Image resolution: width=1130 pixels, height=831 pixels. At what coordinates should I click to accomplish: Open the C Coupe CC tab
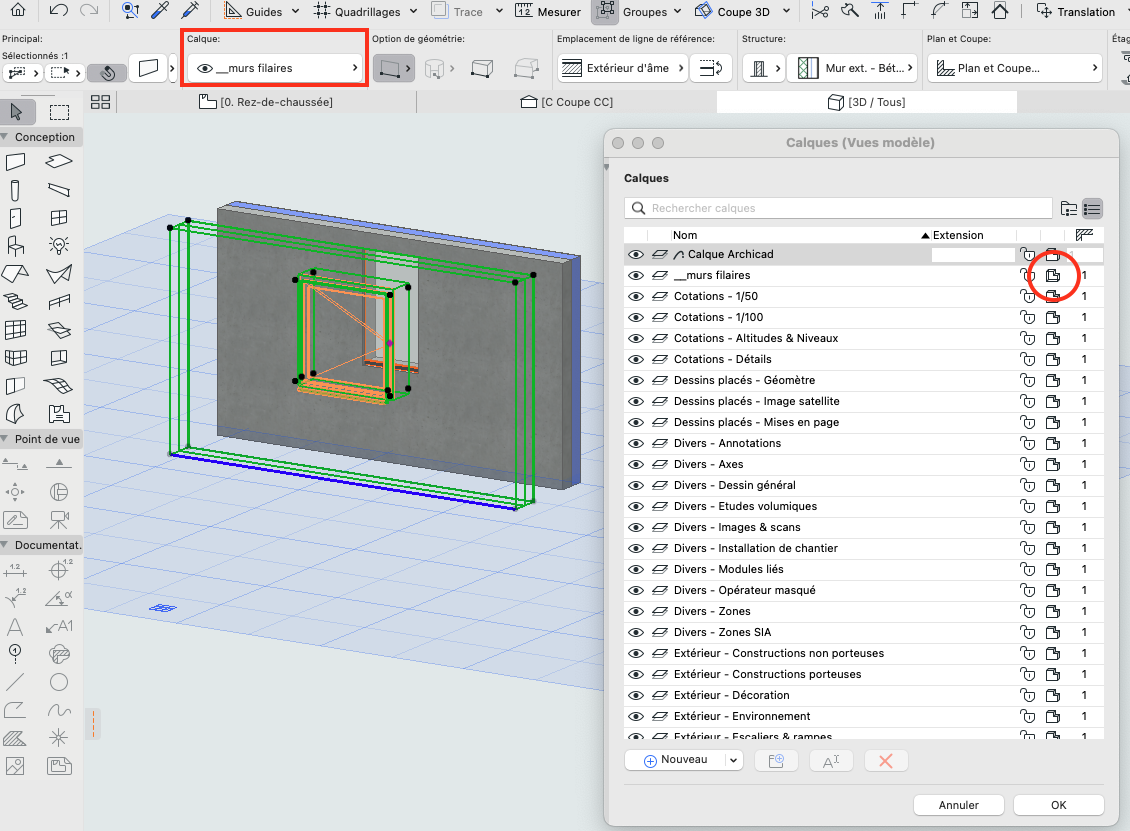(566, 102)
